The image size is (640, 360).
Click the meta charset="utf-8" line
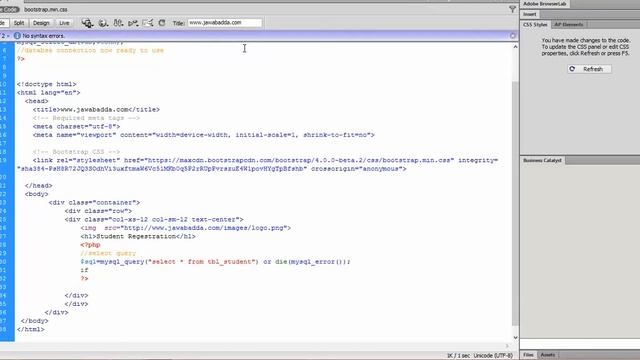76,127
